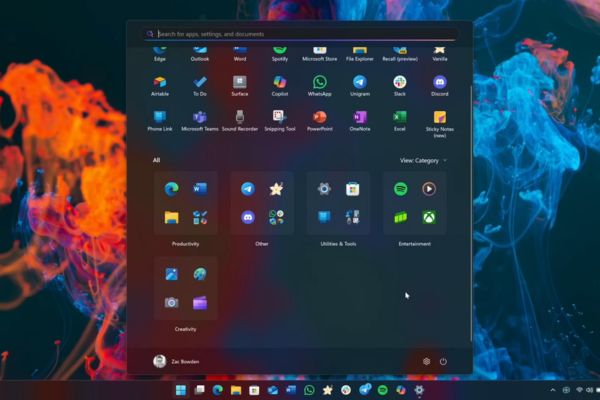
Task: Launch Microsoft Teams
Action: 200,121
